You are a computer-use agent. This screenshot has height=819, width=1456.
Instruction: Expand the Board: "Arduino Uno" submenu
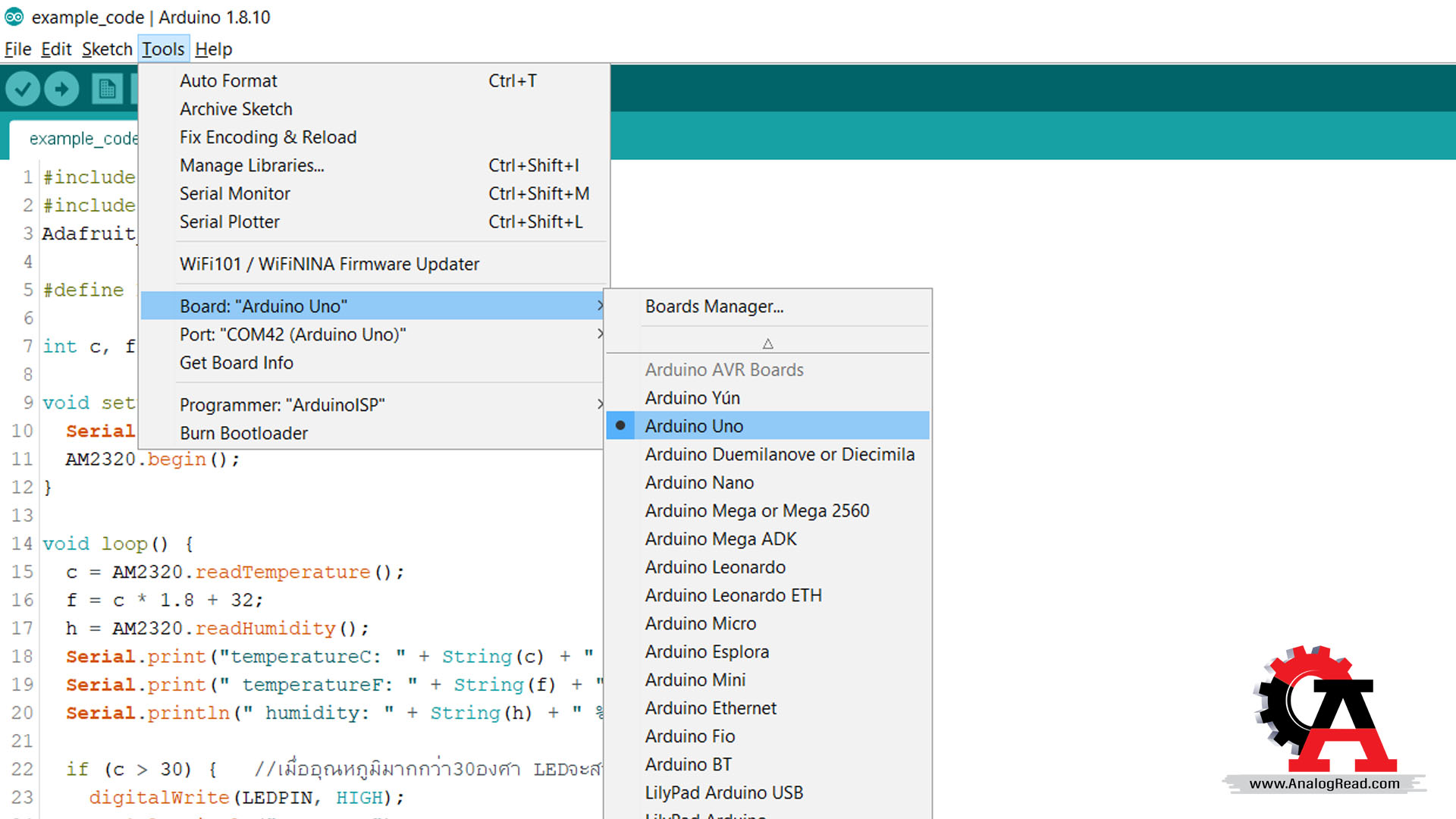373,306
